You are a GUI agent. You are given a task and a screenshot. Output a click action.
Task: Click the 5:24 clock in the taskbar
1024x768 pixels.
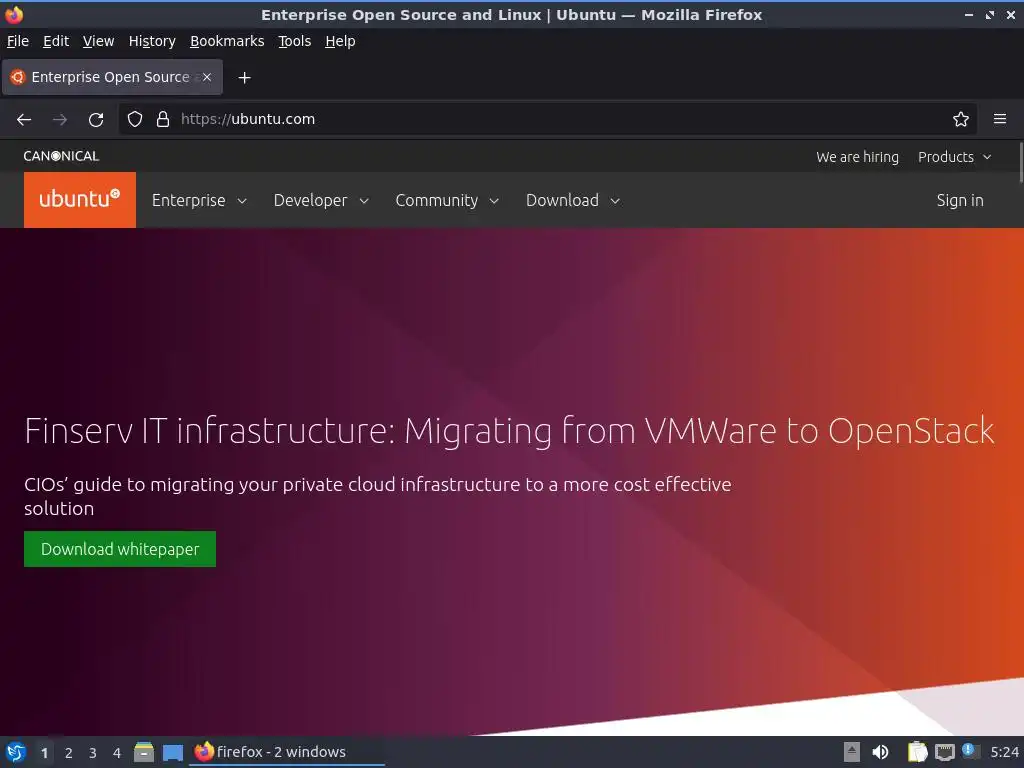click(1004, 752)
